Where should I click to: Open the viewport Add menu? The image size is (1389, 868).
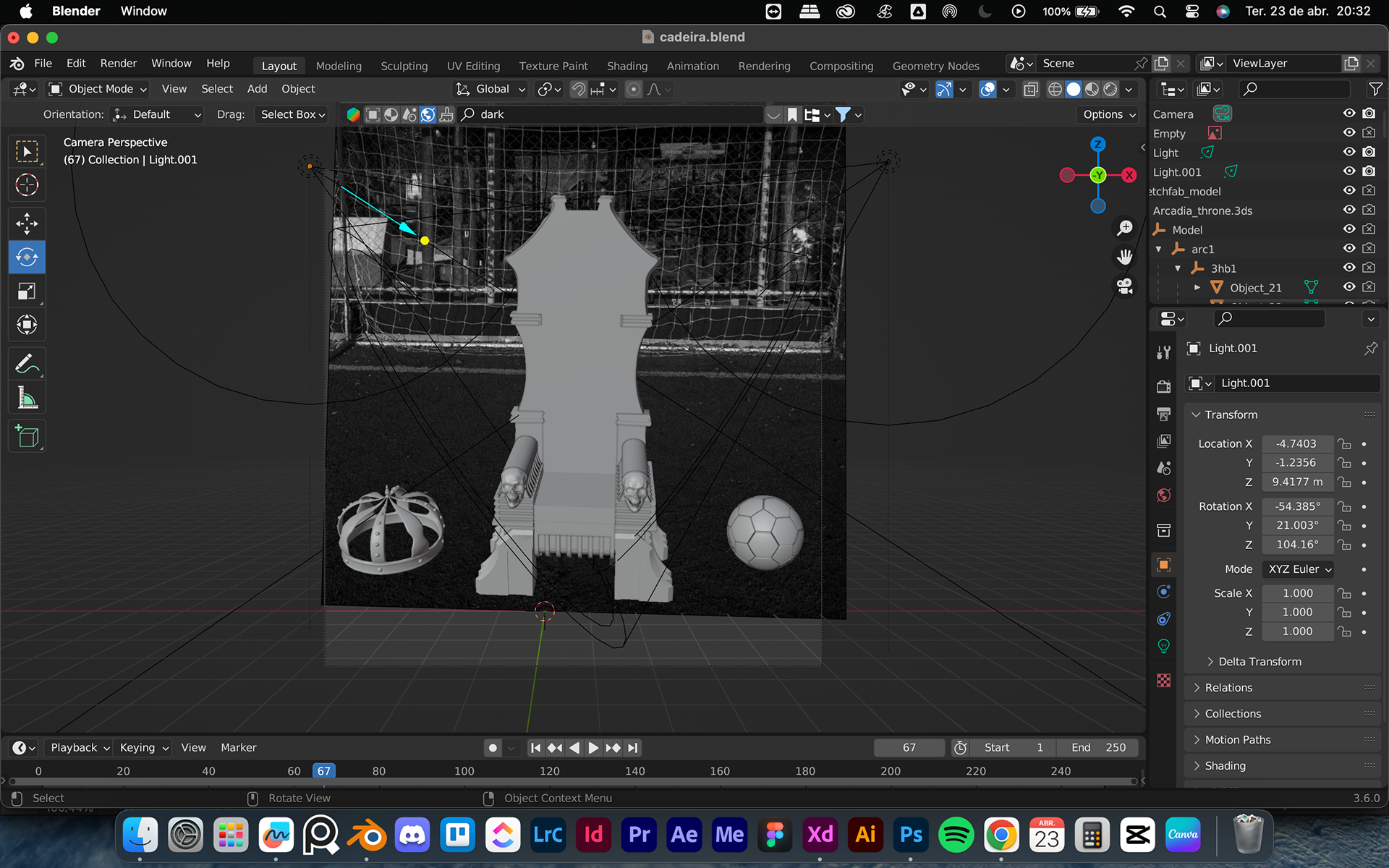pos(257,89)
